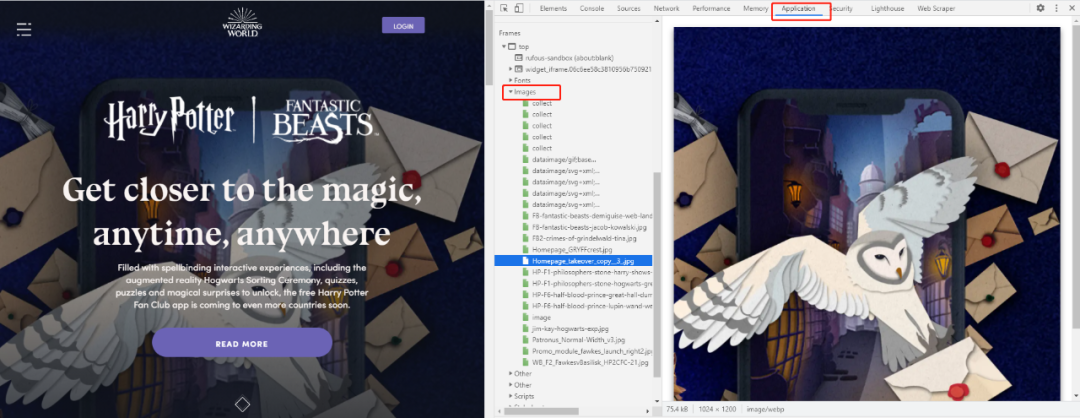The height and width of the screenshot is (418, 1080).
Task: Open the Lighthouse tab
Action: point(887,8)
